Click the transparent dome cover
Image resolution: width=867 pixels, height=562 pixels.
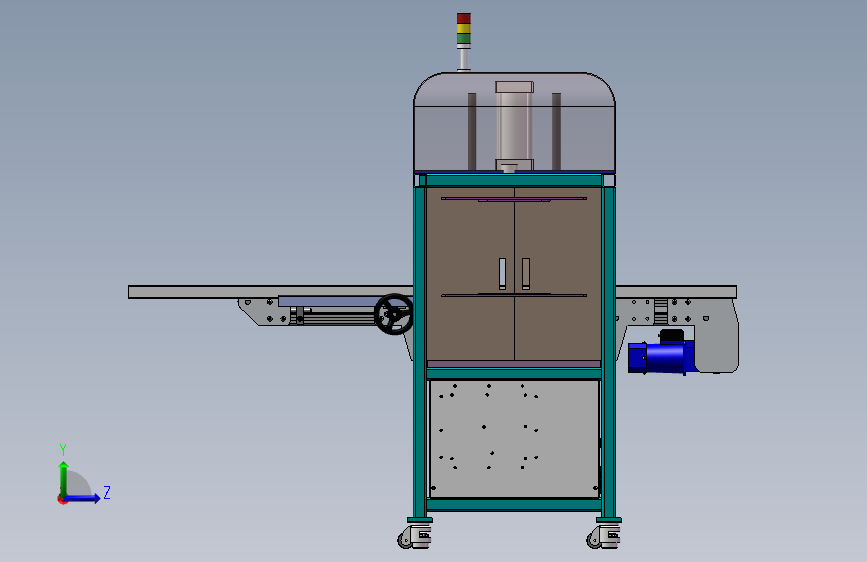point(514,122)
